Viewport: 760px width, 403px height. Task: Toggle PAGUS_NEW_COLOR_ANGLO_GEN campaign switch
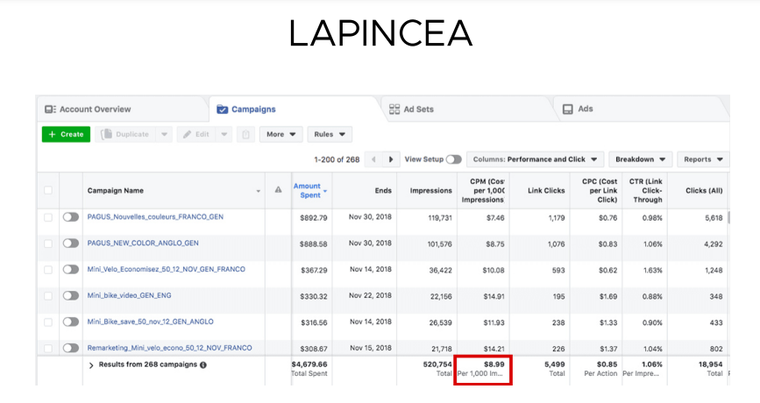[71, 243]
